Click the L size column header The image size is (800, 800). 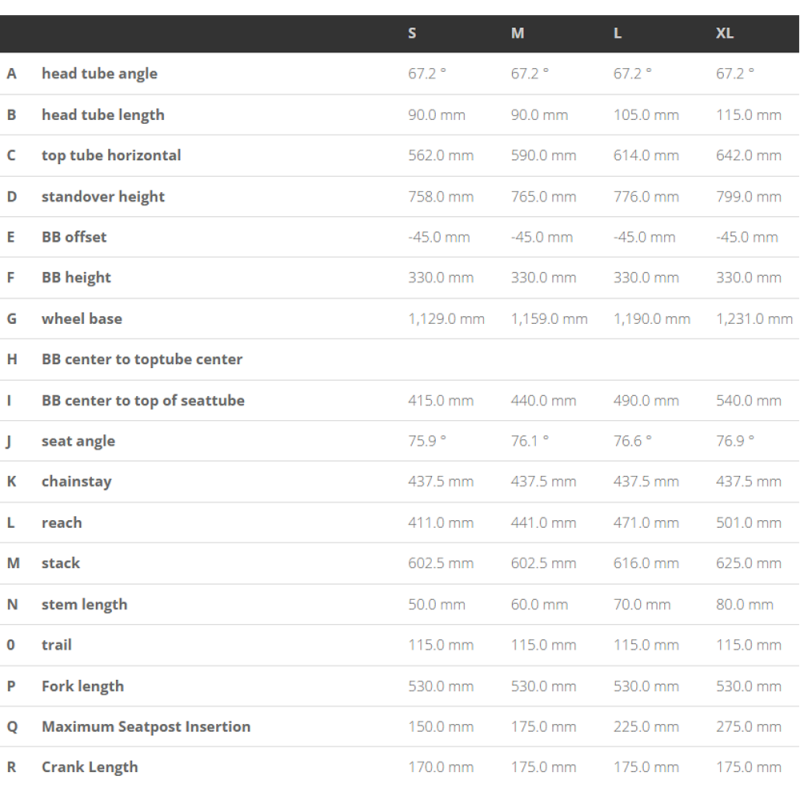(x=618, y=33)
